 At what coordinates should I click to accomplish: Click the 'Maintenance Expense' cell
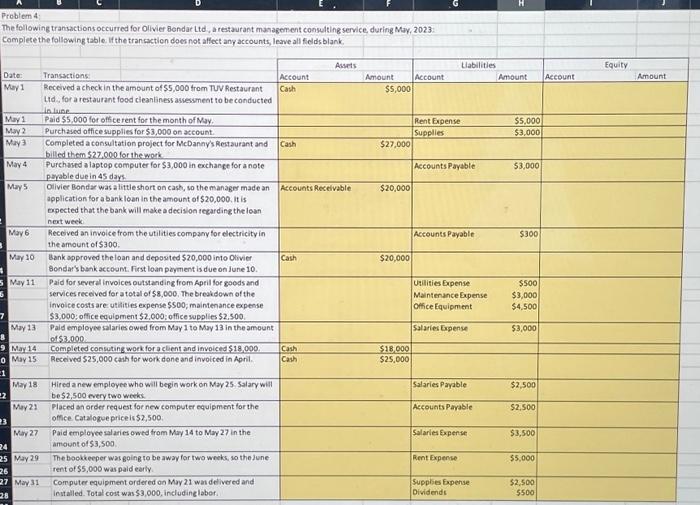pos(450,295)
